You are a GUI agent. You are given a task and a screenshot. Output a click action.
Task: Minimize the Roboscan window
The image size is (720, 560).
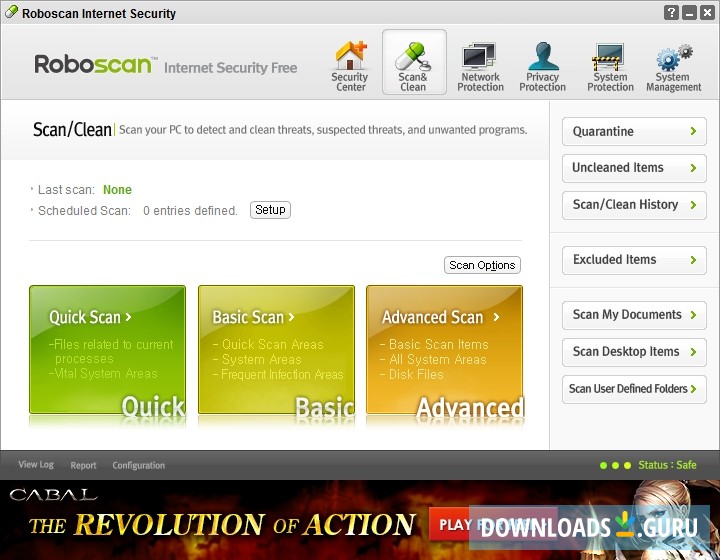(689, 13)
